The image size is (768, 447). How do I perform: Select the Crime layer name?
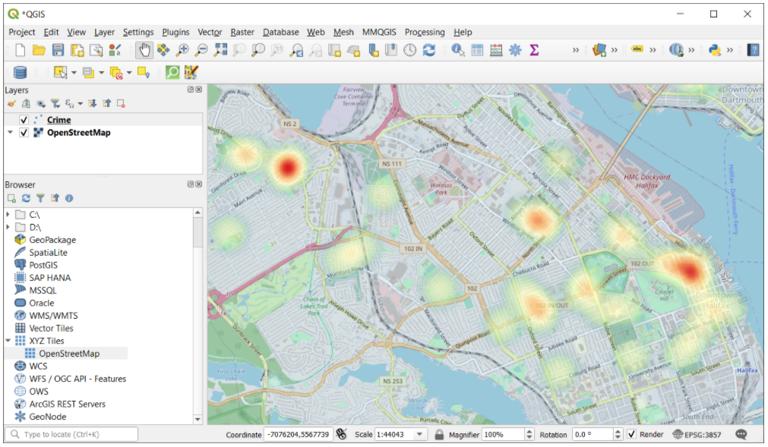[x=59, y=120]
